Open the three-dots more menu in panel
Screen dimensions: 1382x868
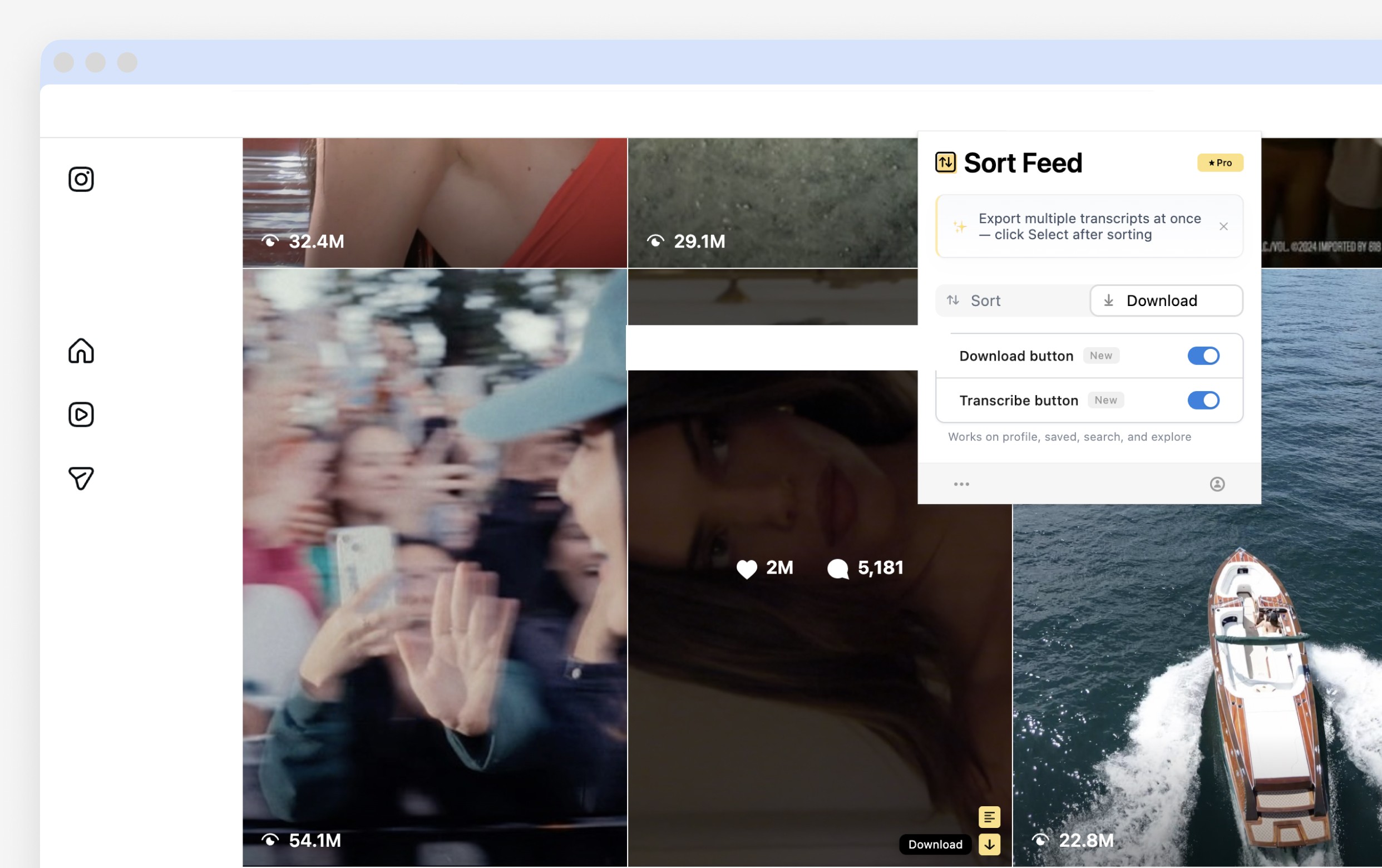click(x=961, y=484)
